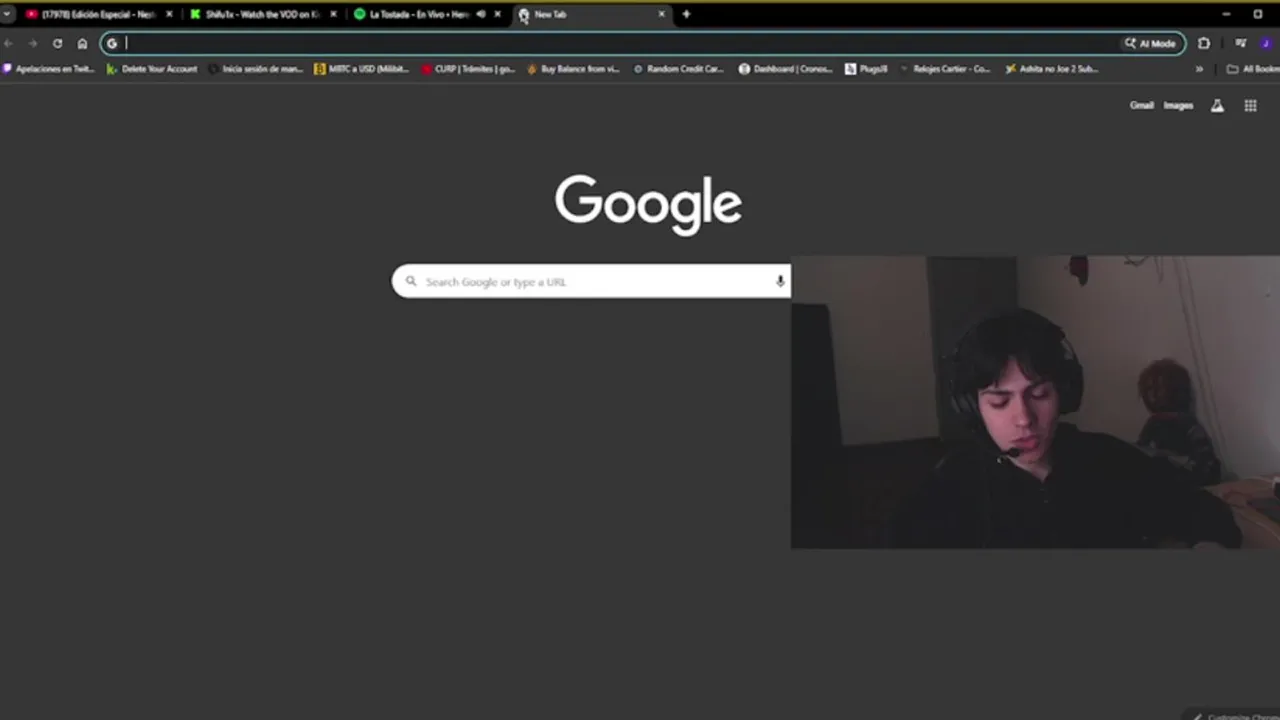Open Dashboard Cronos bookmark
1280x720 pixels.
[786, 69]
